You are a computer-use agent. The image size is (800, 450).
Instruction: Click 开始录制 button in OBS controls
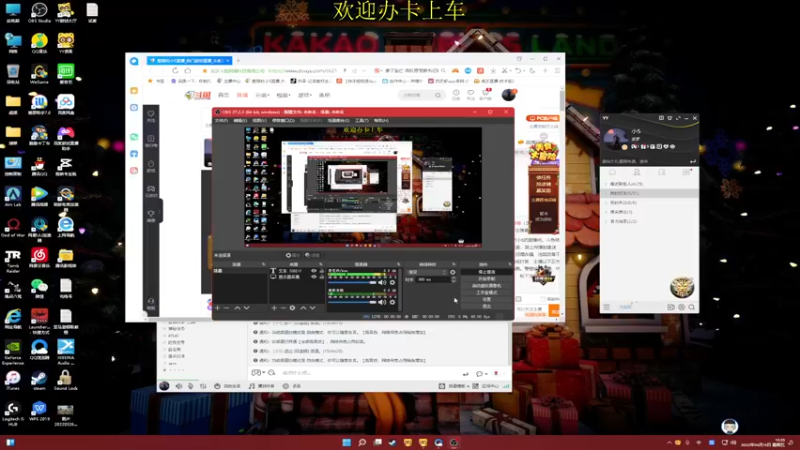coord(487,279)
